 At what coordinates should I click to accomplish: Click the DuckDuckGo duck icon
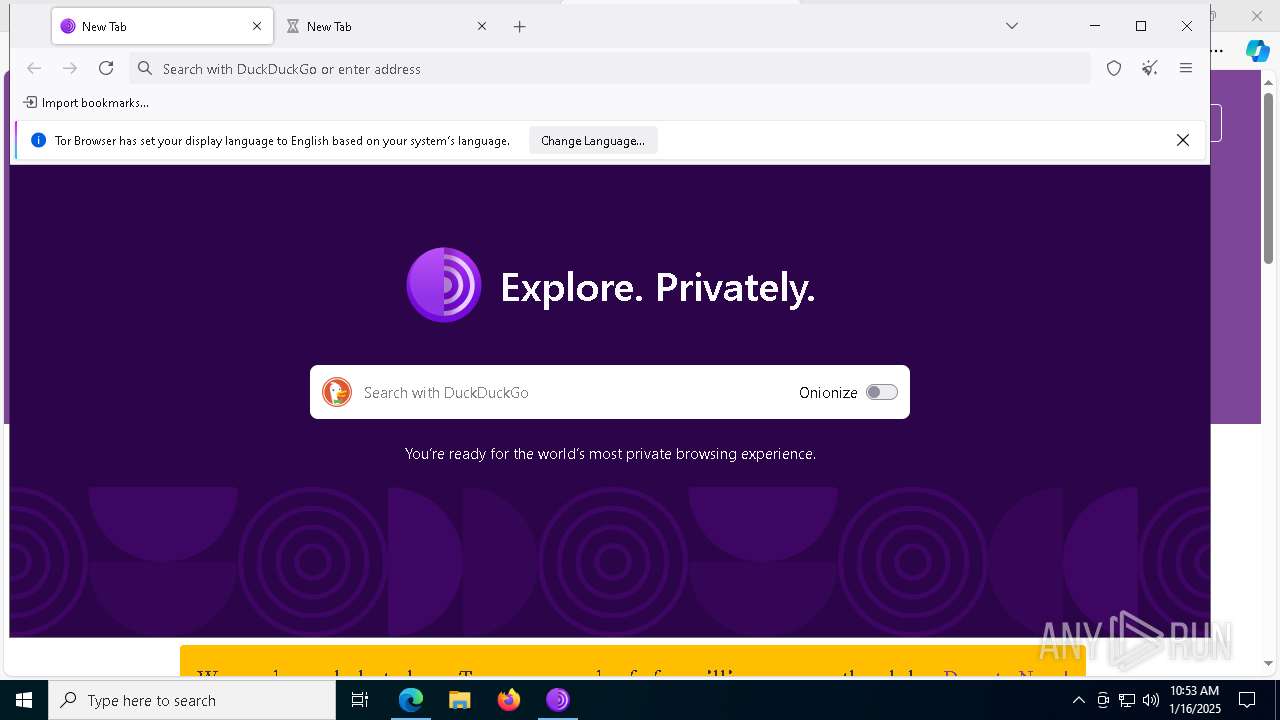click(x=337, y=392)
